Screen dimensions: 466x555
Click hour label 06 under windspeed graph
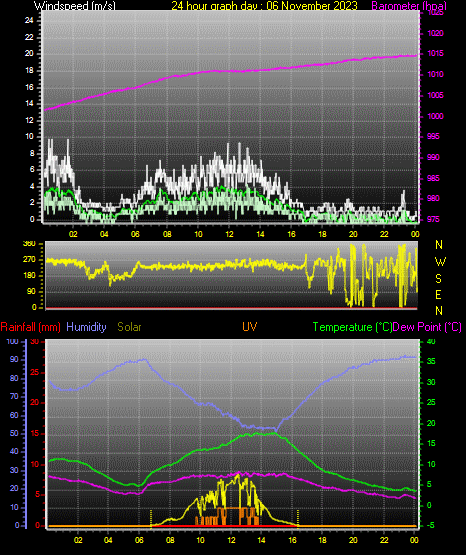click(x=135, y=234)
